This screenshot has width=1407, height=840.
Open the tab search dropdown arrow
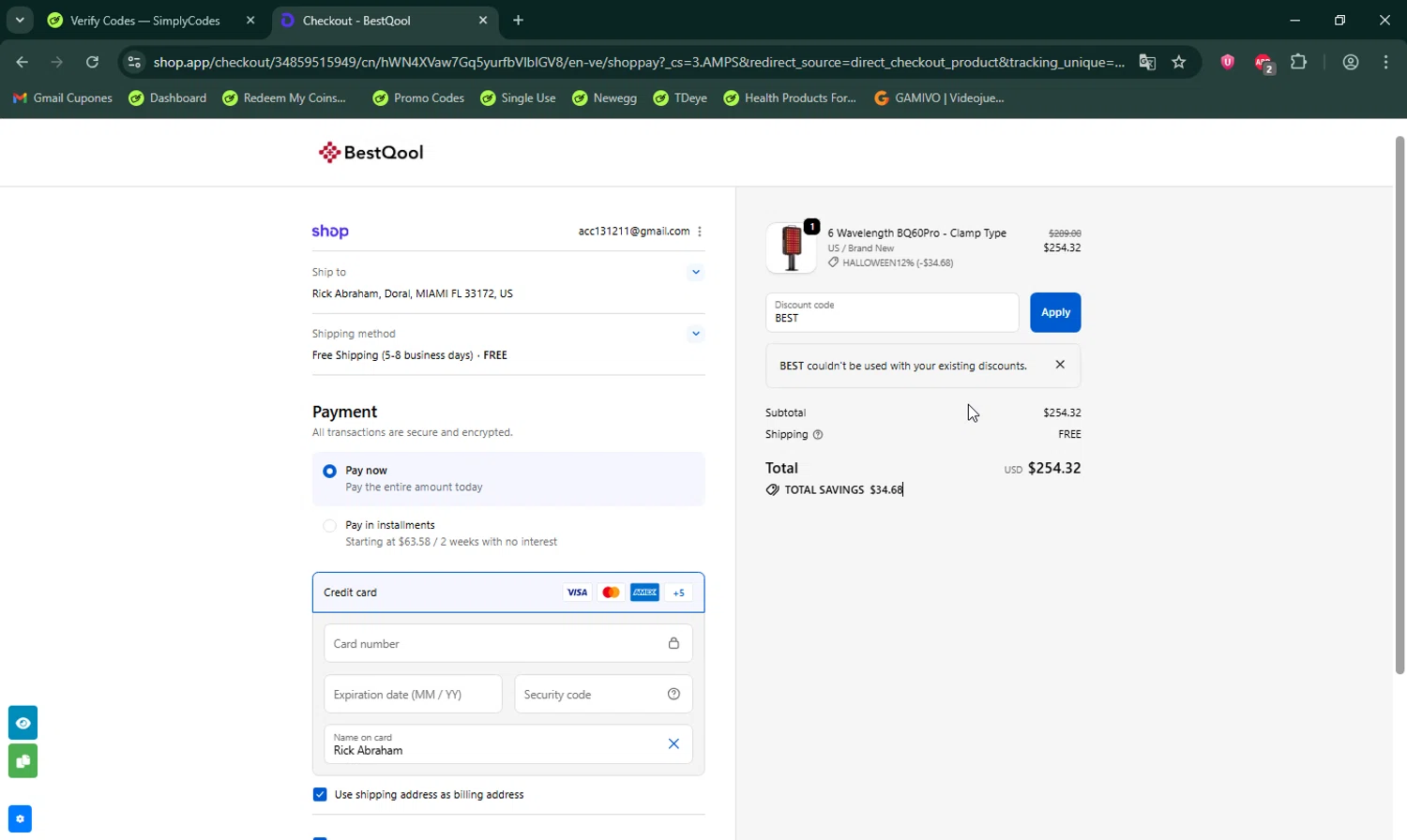coord(19,20)
